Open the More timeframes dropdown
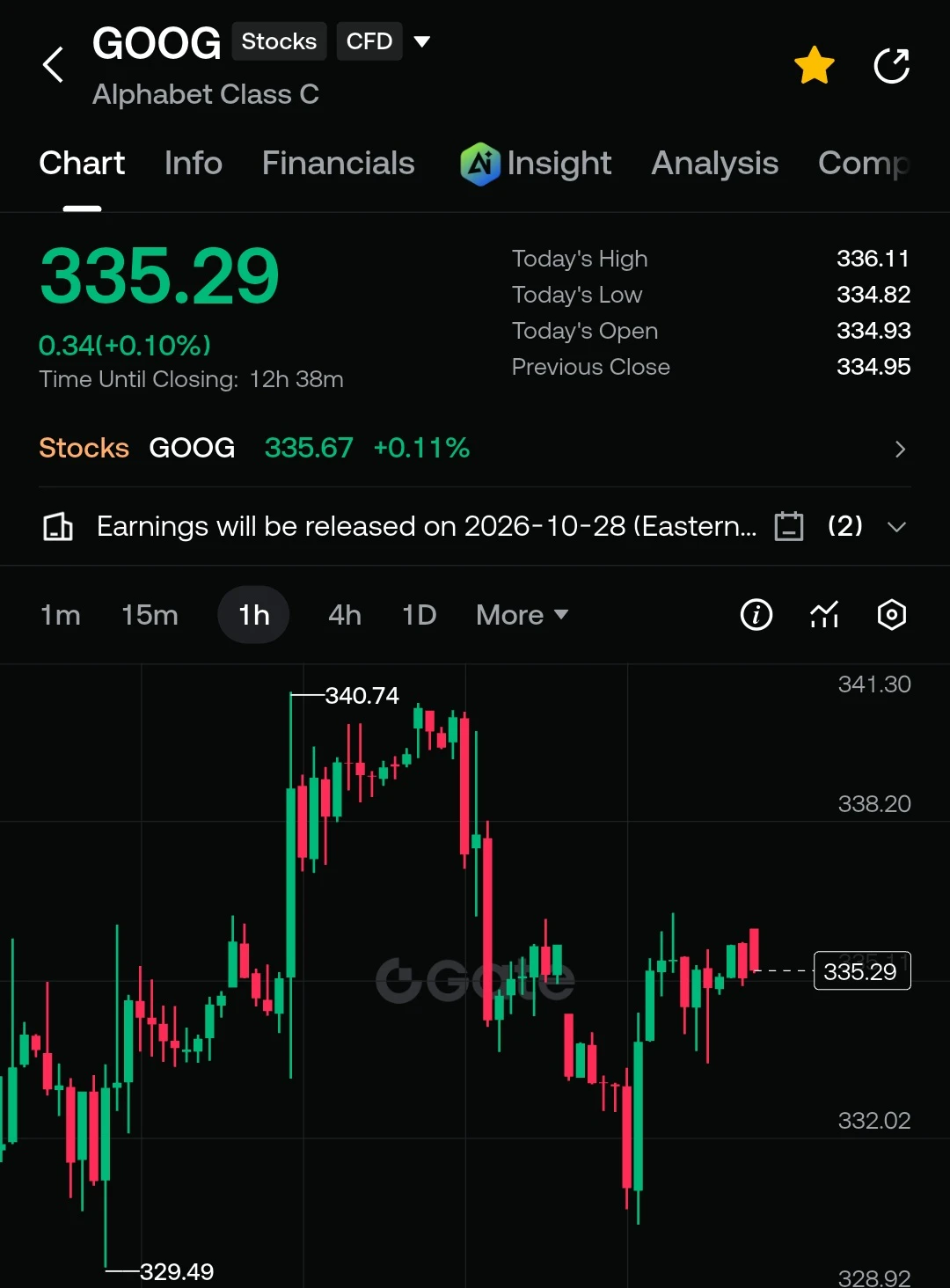This screenshot has height=1288, width=950. tap(522, 615)
